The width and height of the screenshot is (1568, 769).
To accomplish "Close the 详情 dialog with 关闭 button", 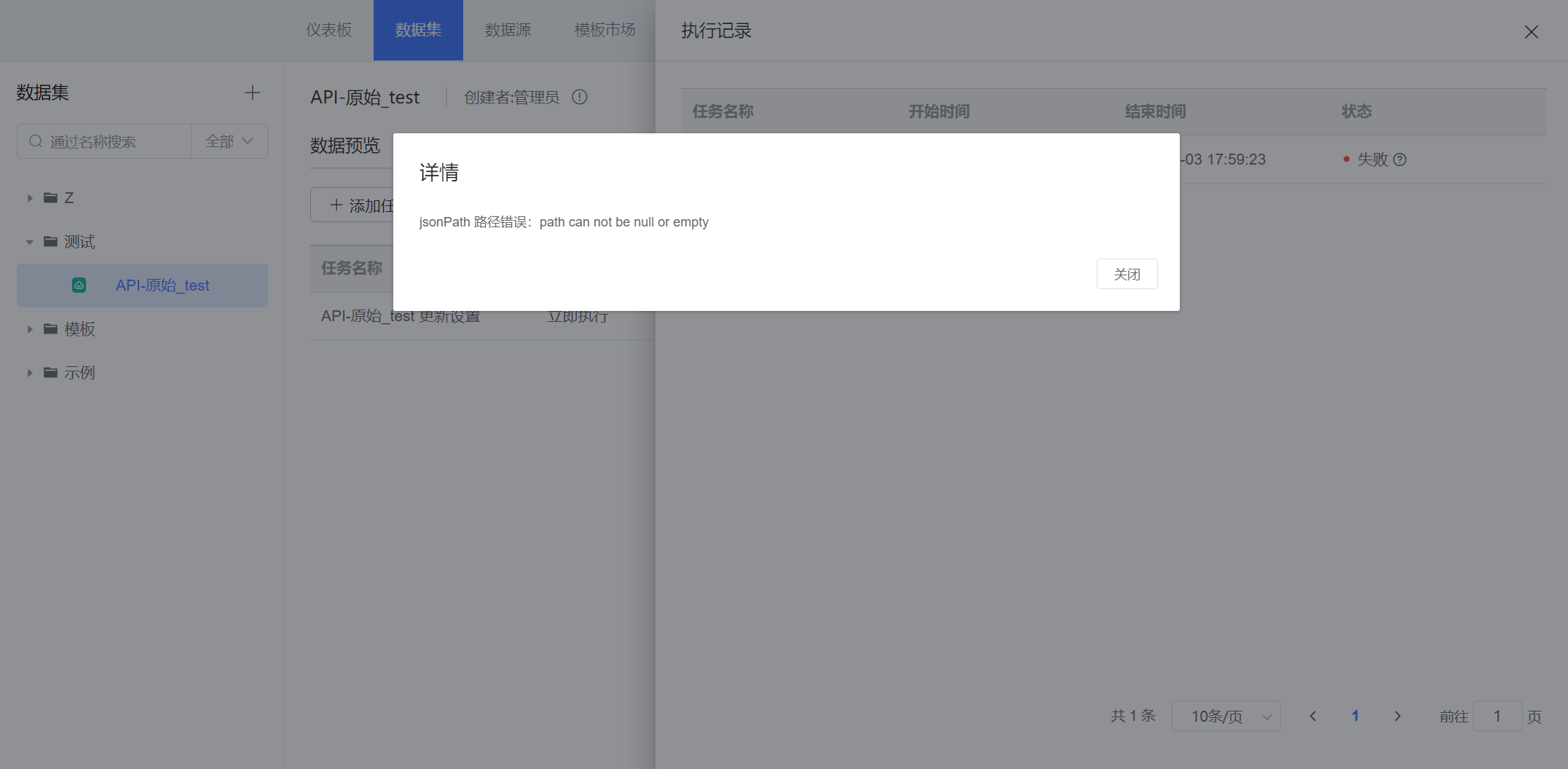I will tap(1127, 274).
